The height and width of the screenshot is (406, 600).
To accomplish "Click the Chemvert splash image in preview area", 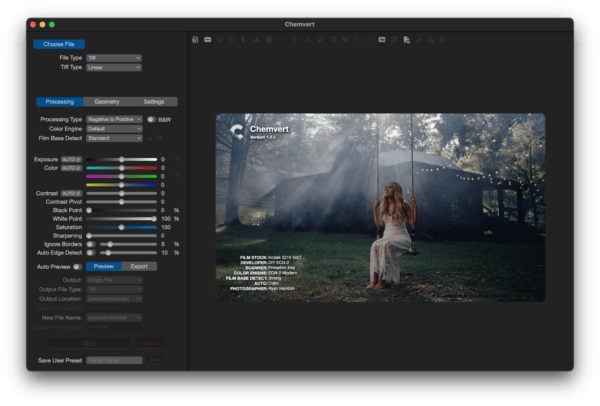I will coord(380,207).
